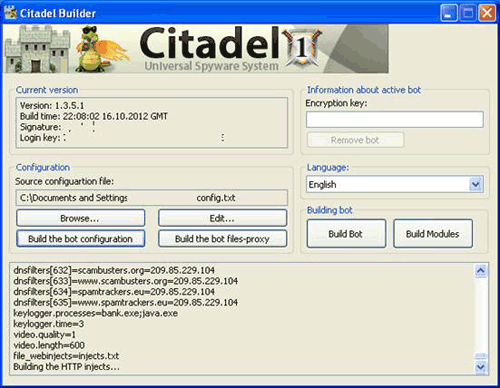Close the Citadel Builder window
The height and width of the screenshot is (388, 500).
(x=487, y=13)
